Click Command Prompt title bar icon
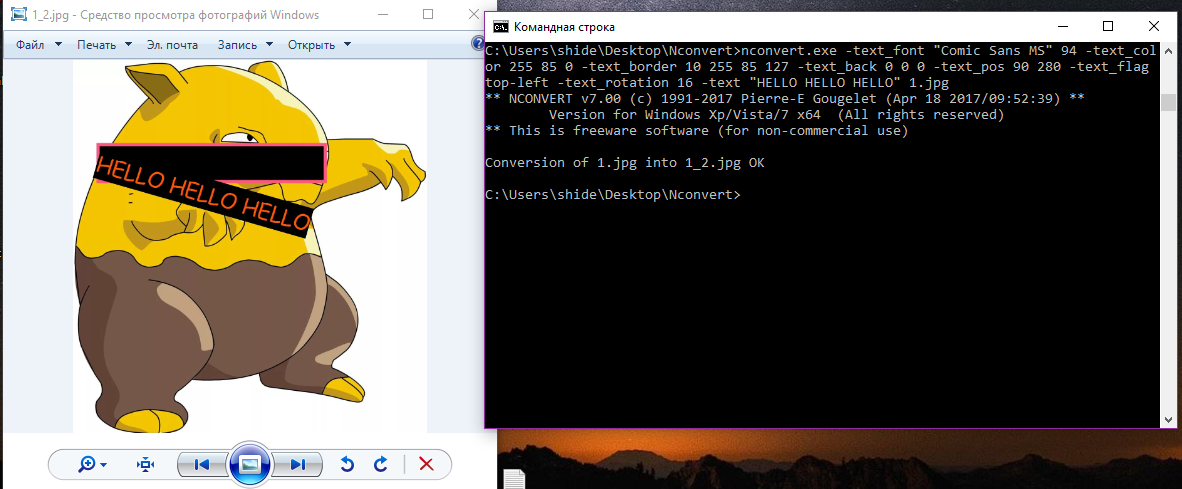The width and height of the screenshot is (1182, 489). pyautogui.click(x=501, y=27)
